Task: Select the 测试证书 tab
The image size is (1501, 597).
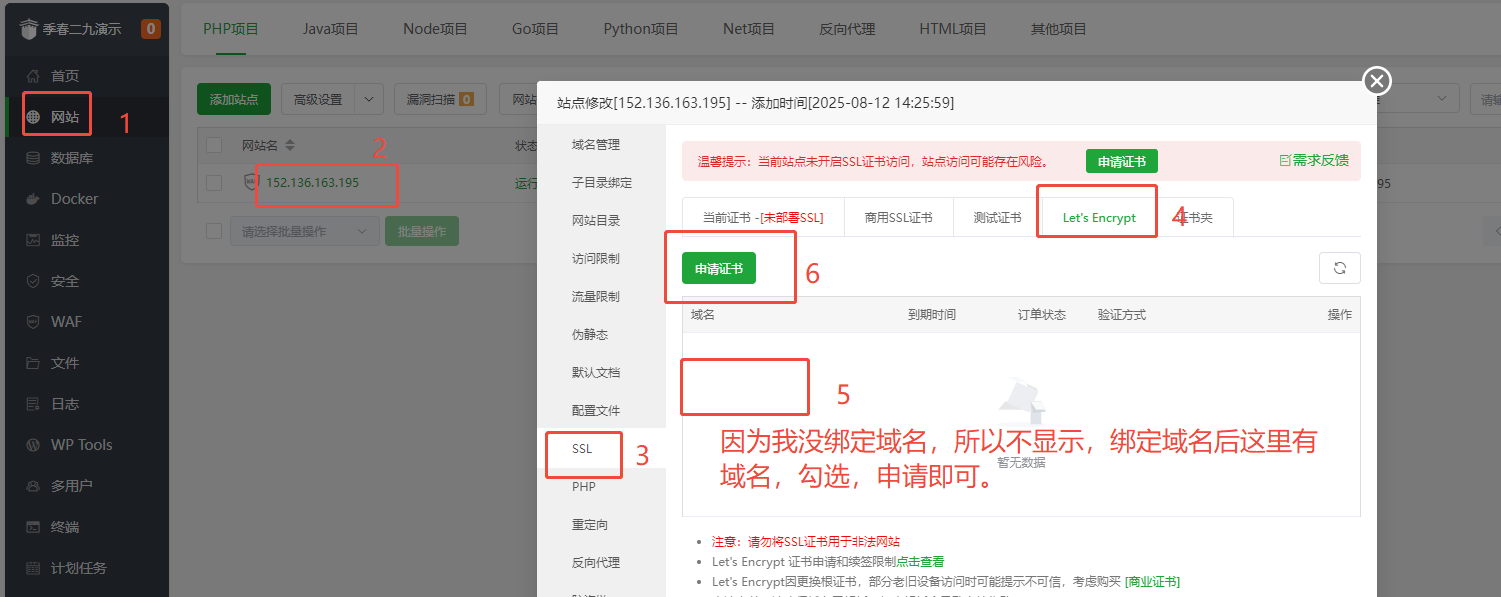Action: tap(997, 217)
